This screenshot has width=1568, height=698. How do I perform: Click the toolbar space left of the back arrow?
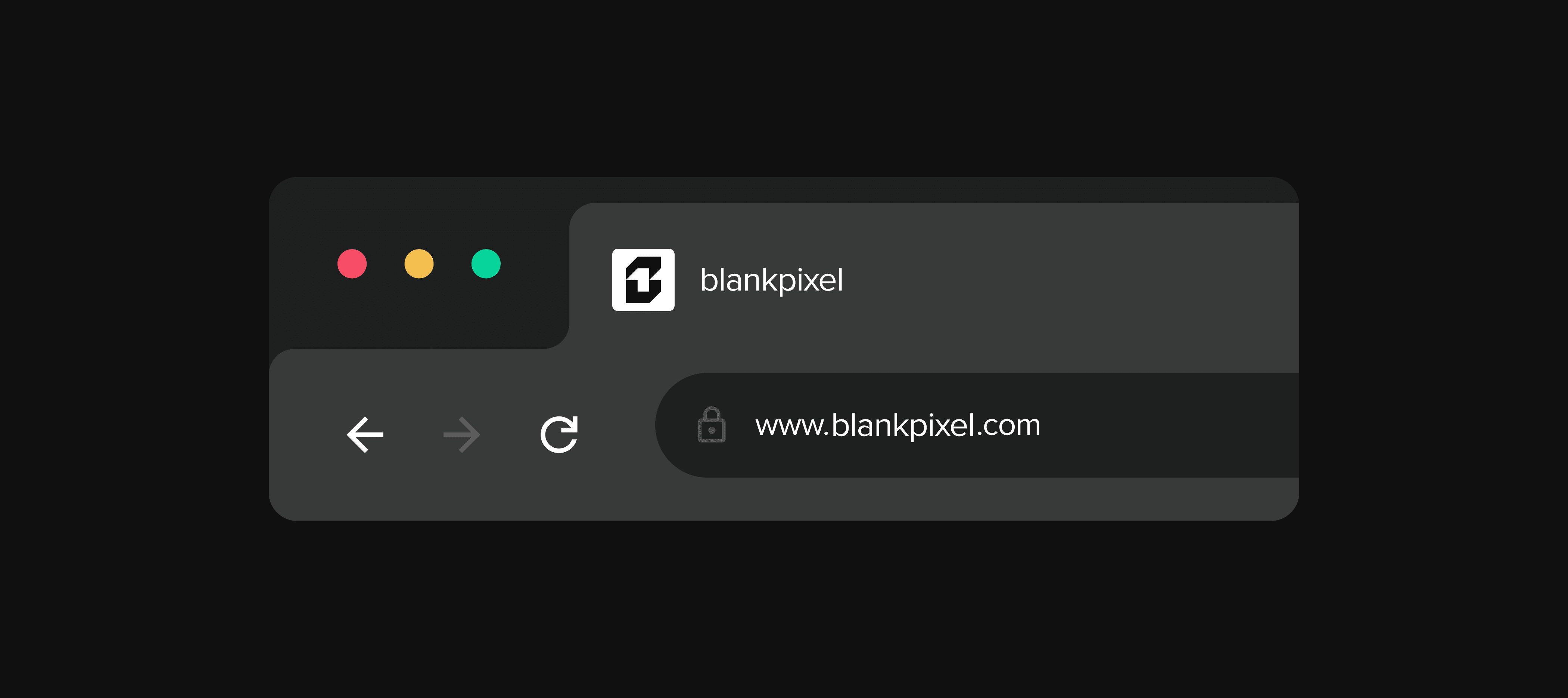(307, 434)
